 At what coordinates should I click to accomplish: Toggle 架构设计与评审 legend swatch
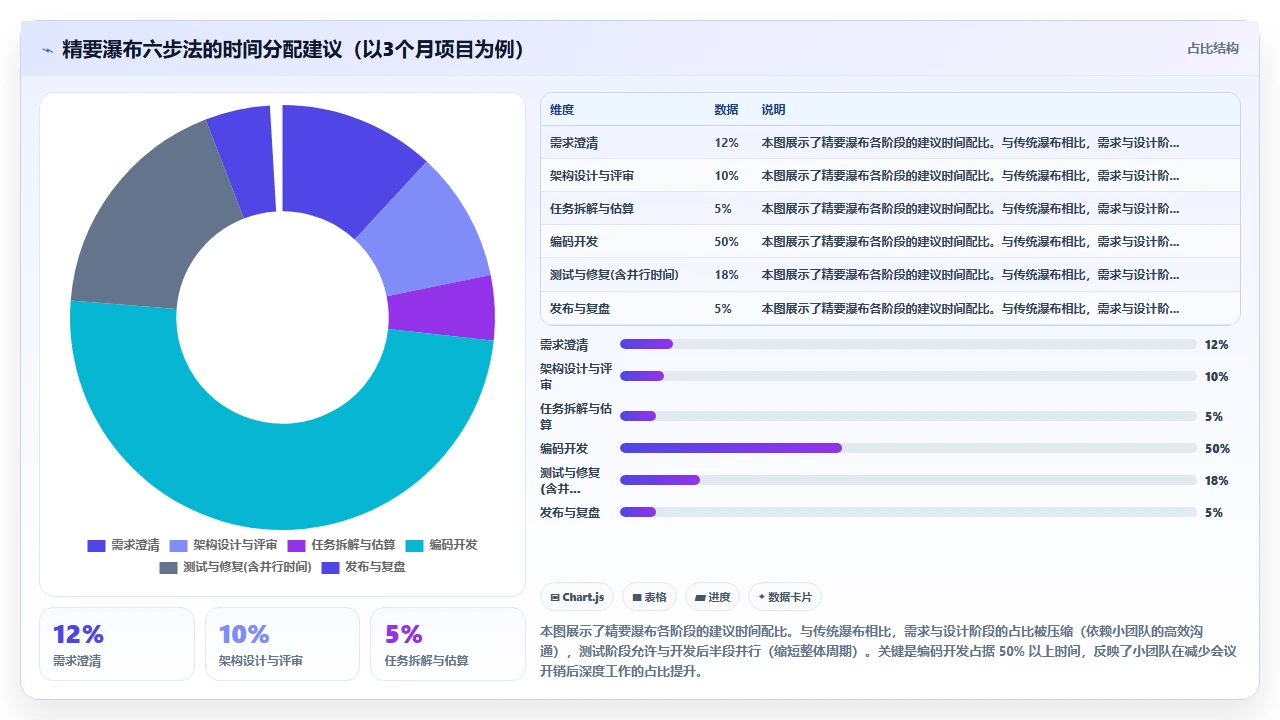pos(178,546)
